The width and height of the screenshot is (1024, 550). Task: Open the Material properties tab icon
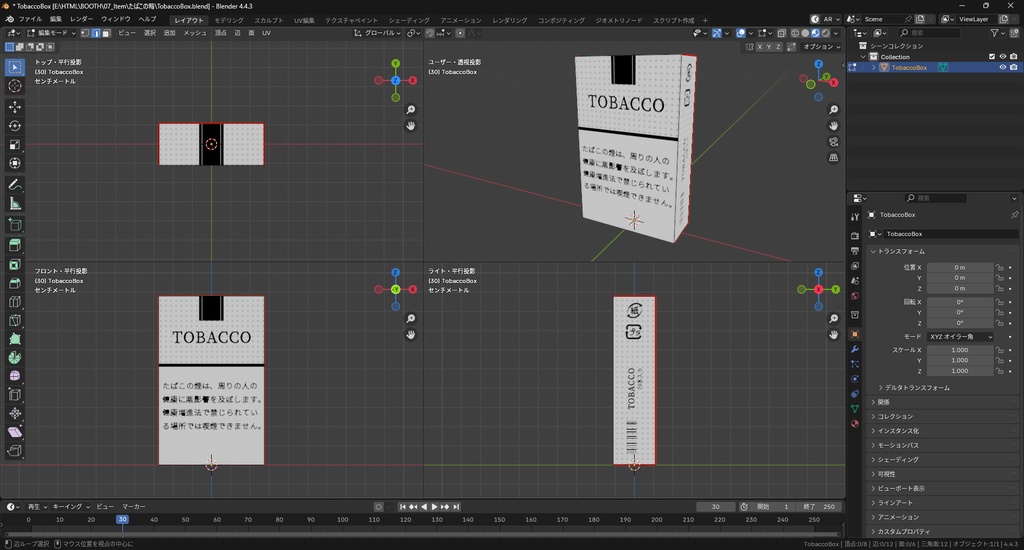tap(854, 423)
